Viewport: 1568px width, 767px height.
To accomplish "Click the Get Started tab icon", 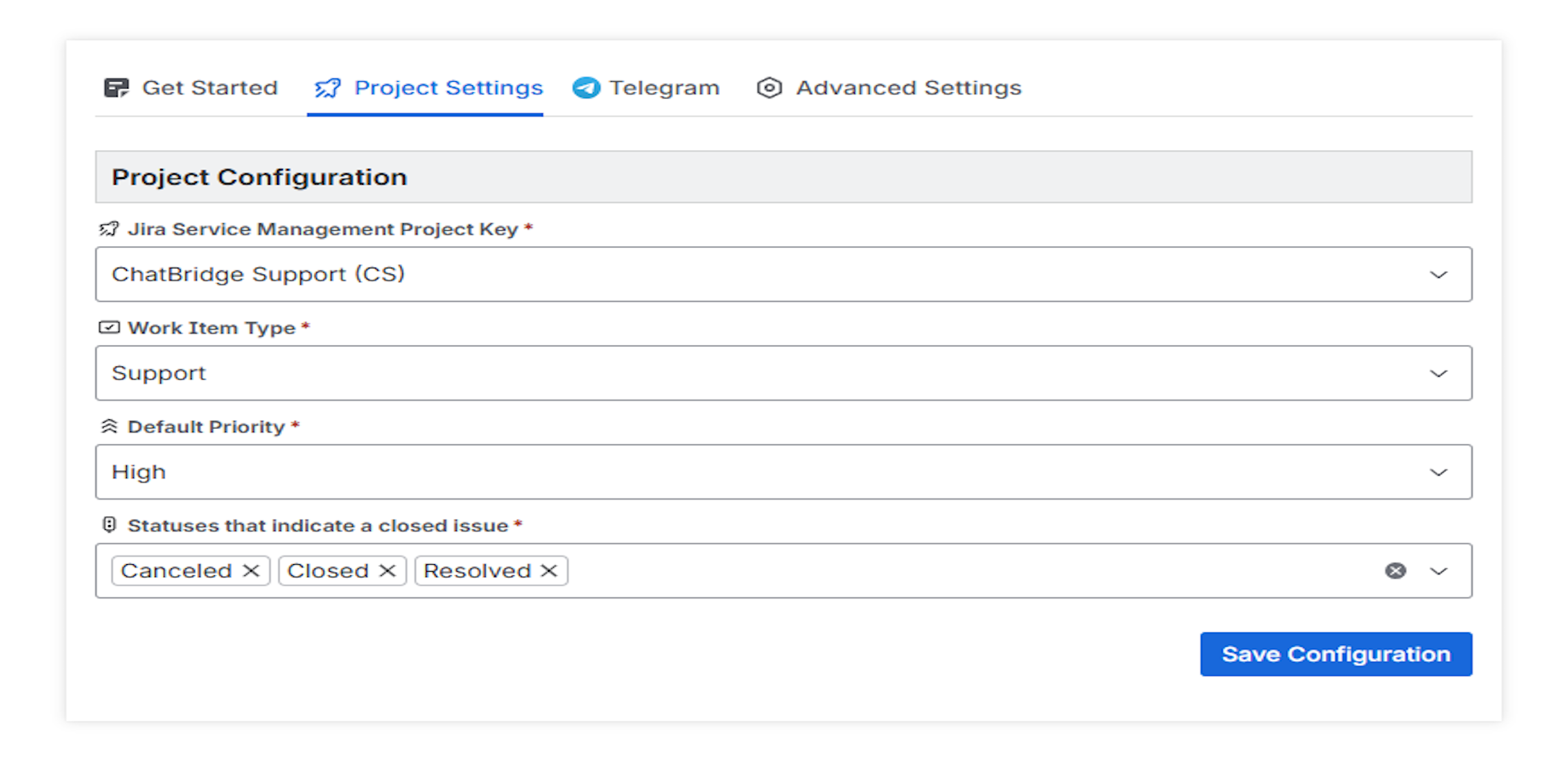I will pyautogui.click(x=116, y=88).
